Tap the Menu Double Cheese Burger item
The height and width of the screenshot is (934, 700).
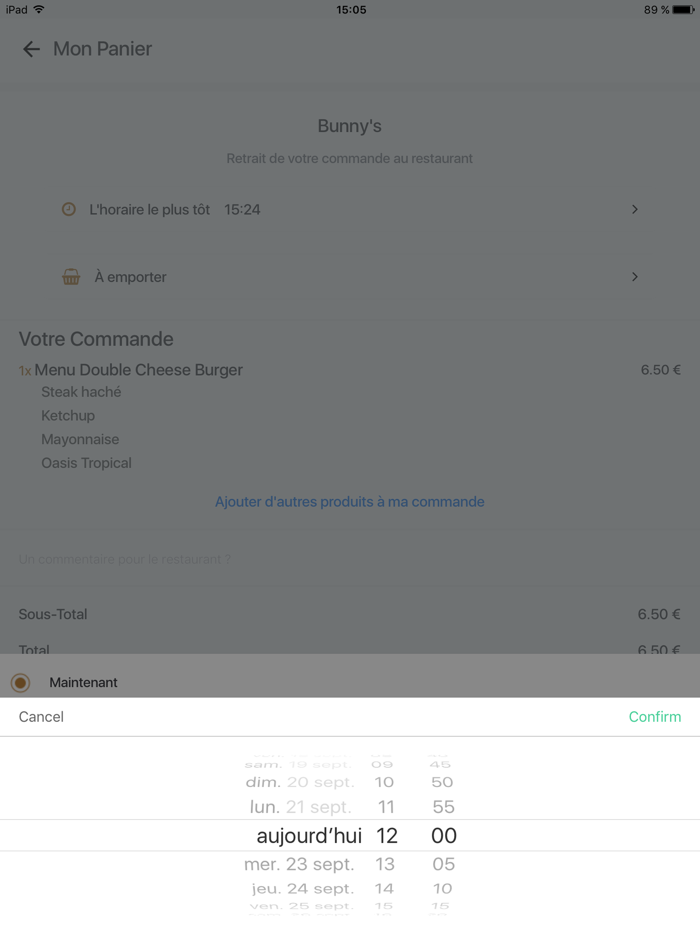[138, 370]
